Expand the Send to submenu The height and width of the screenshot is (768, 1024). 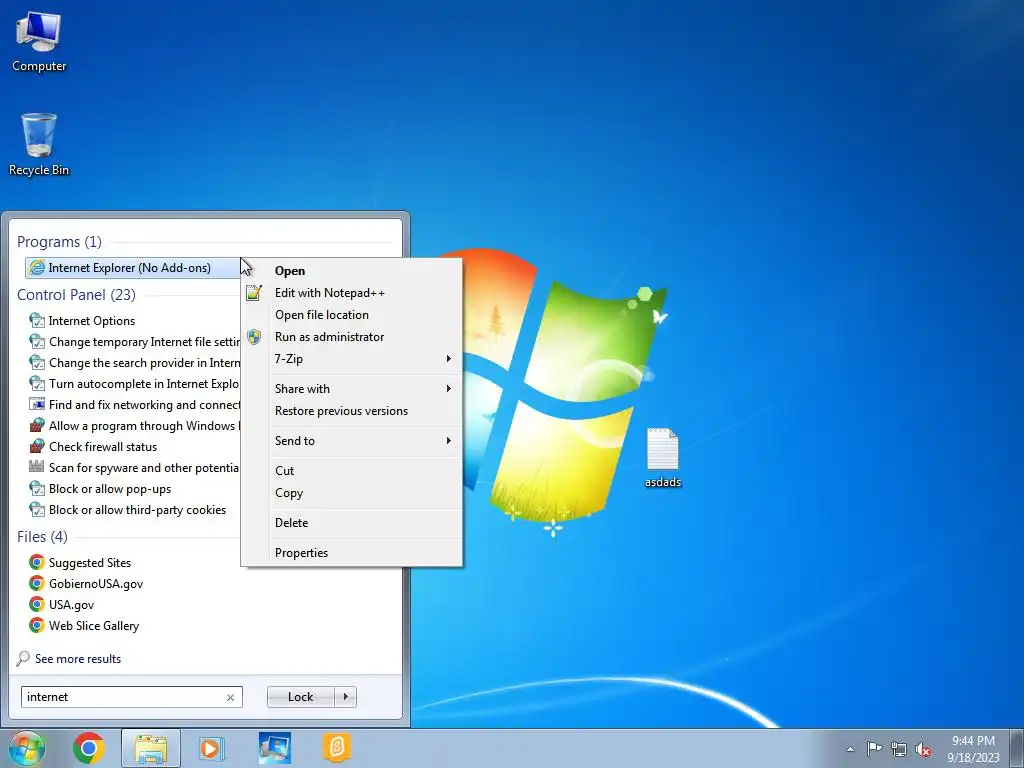coord(352,441)
